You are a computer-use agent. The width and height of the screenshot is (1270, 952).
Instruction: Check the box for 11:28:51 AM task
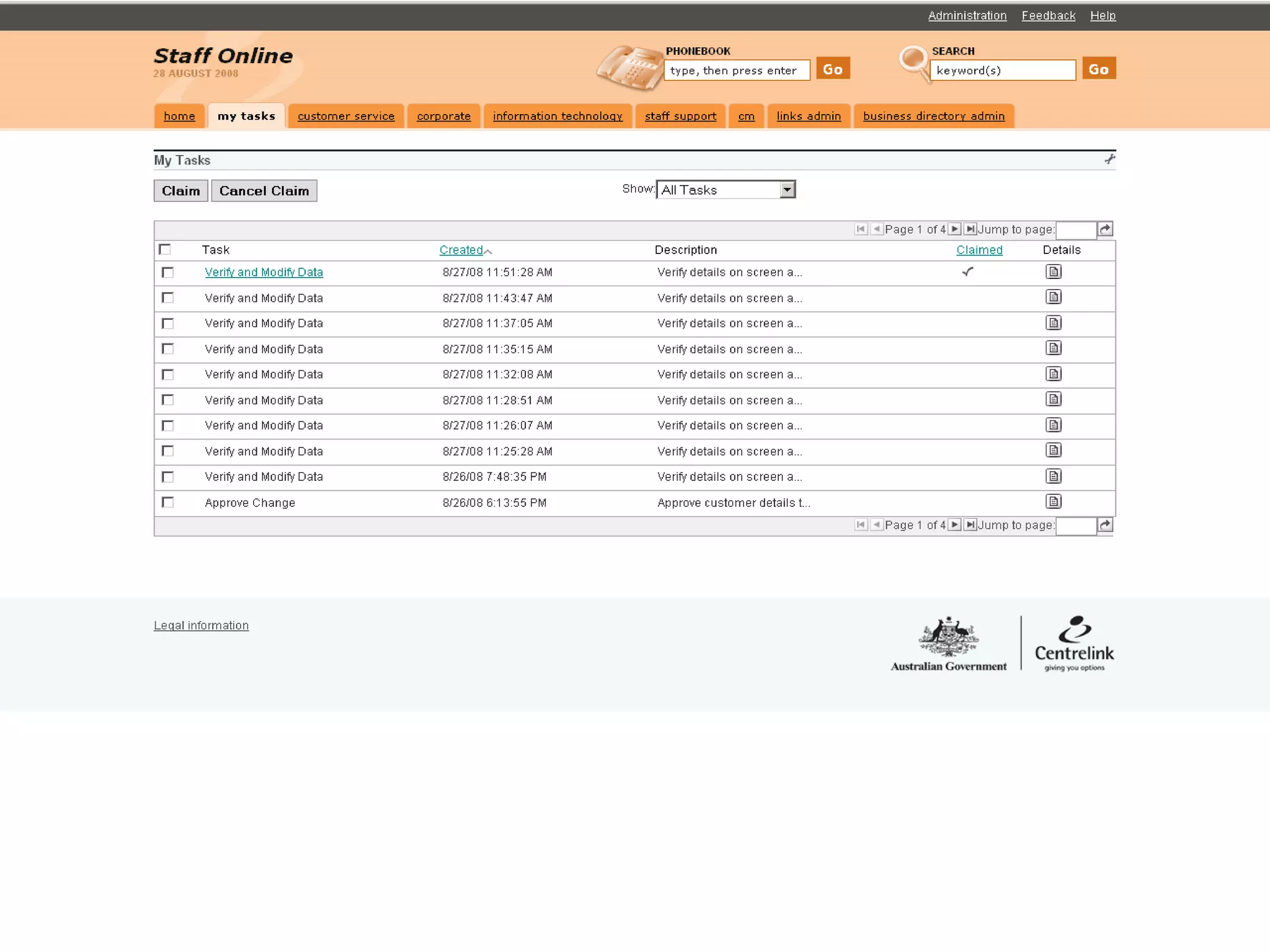pos(167,400)
